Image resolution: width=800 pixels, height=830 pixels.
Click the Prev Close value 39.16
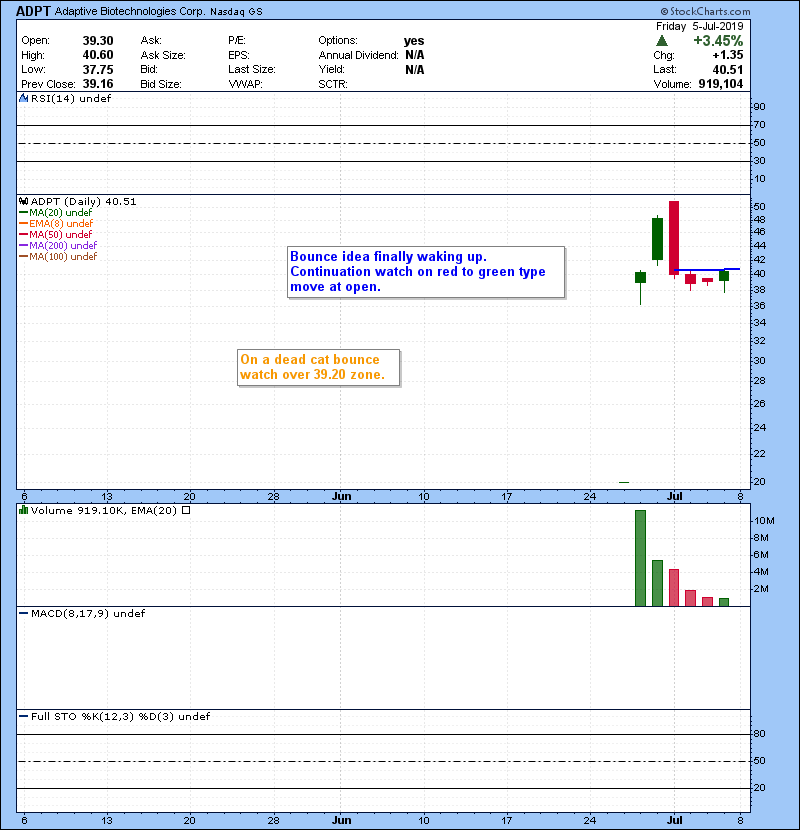tap(98, 84)
